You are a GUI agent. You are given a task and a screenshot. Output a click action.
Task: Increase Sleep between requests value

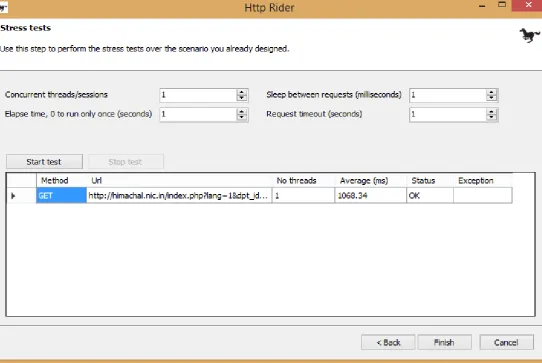pyautogui.click(x=492, y=92)
